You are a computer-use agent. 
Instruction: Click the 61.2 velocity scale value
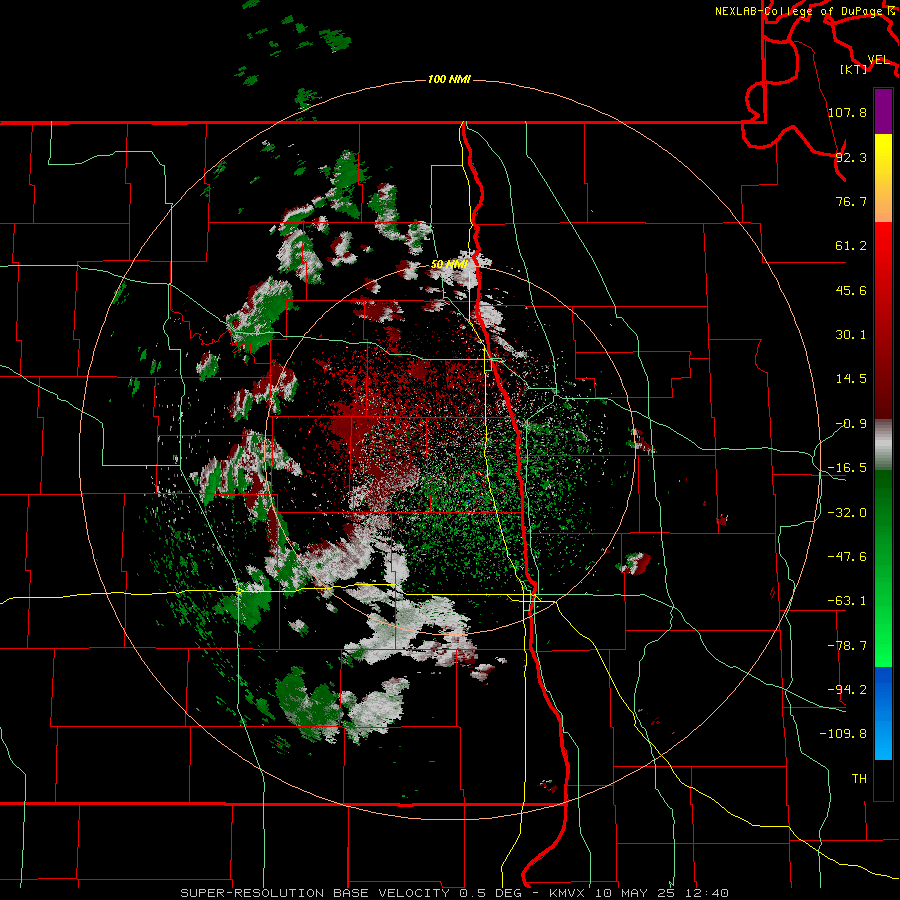851,246
